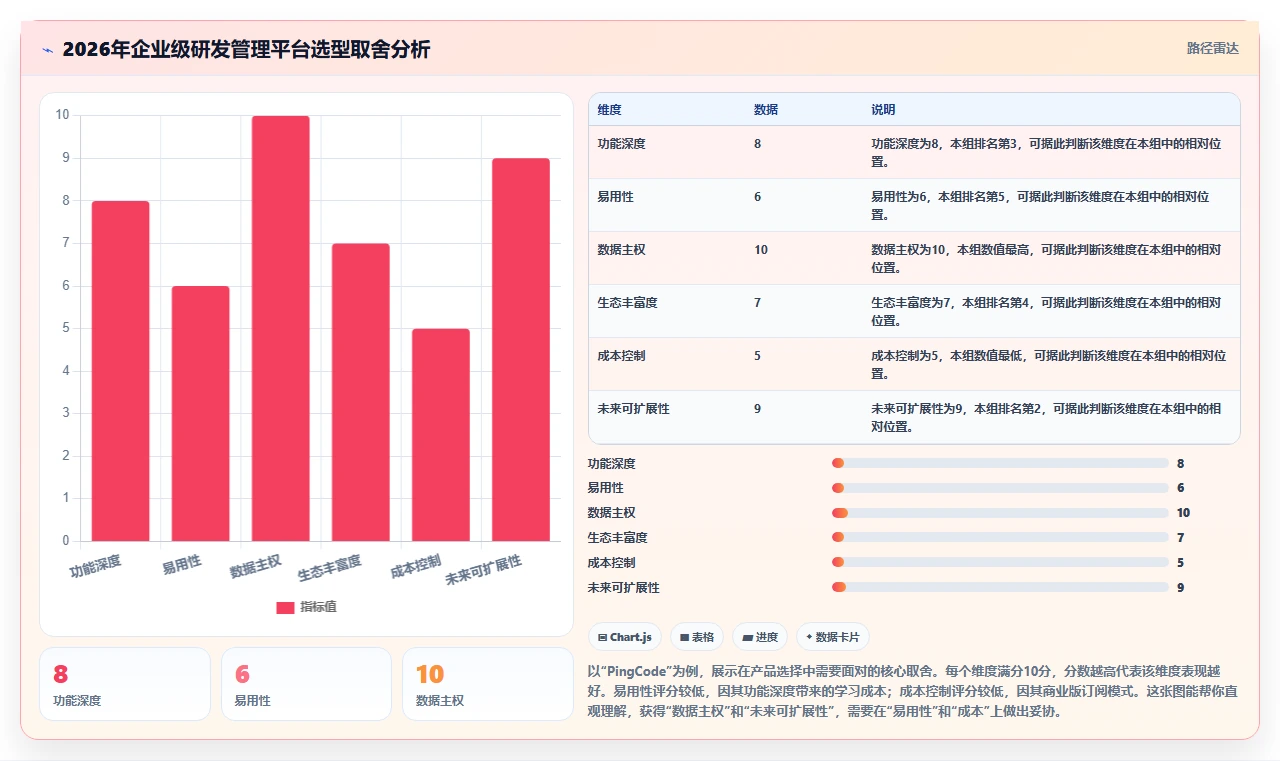Click the 路径雷达 label in the header
Screen dimensions: 1280x761
[x=1212, y=48]
